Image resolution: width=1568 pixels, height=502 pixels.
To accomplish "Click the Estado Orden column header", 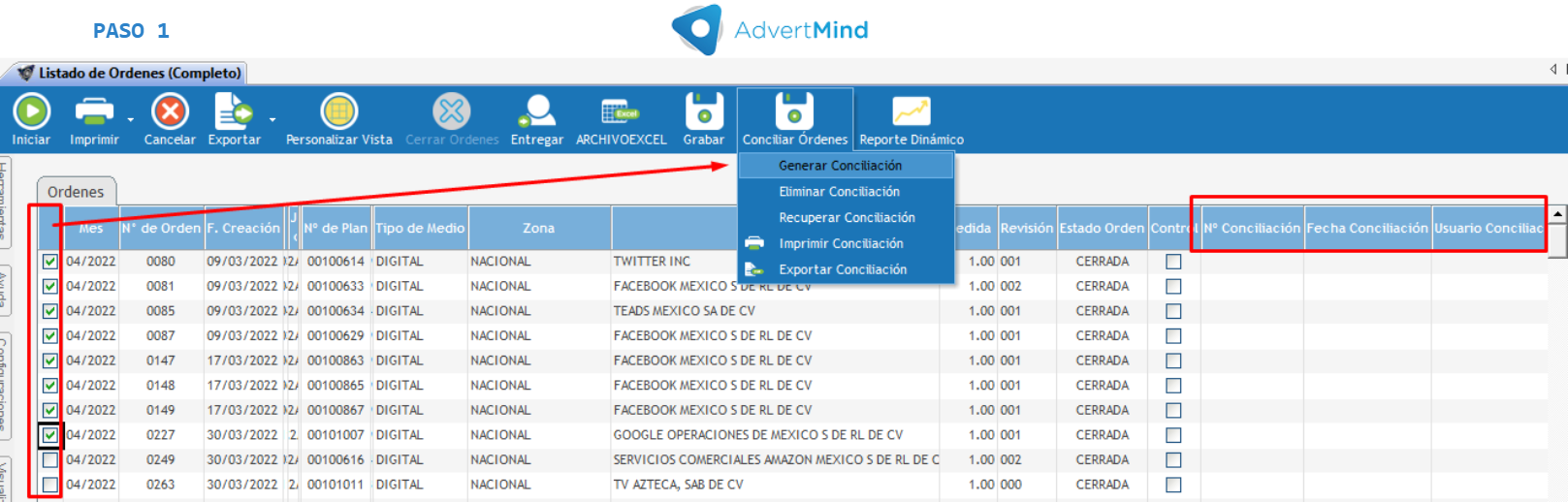I will click(1102, 229).
